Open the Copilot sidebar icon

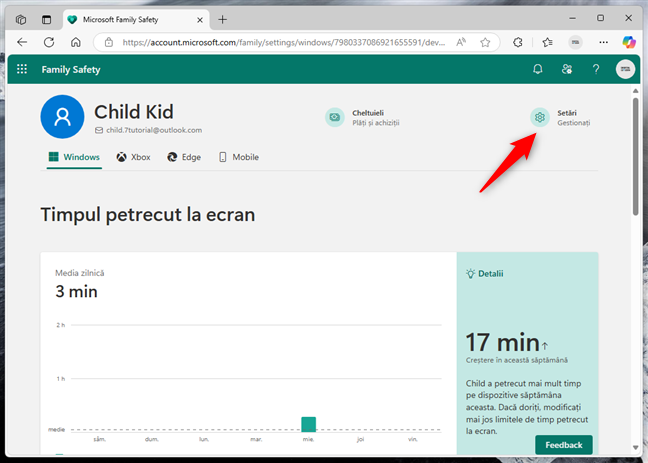629,42
